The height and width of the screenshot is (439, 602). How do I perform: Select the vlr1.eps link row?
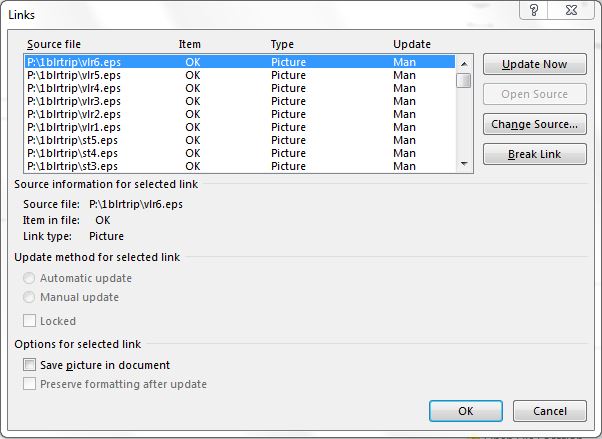click(240, 127)
